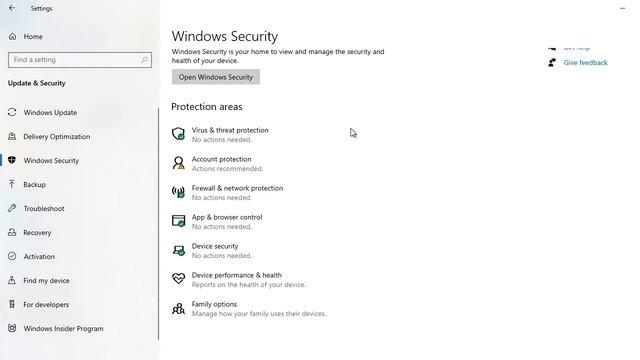
Task: Click 'Reports on the health of your device.'
Action: pyautogui.click(x=249, y=284)
